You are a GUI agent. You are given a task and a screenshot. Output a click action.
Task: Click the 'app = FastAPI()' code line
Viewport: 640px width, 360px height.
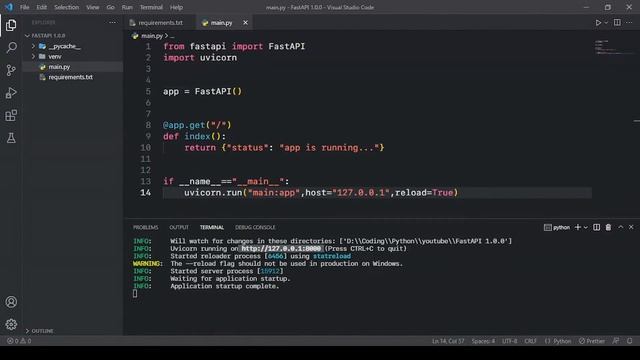[x=202, y=91]
